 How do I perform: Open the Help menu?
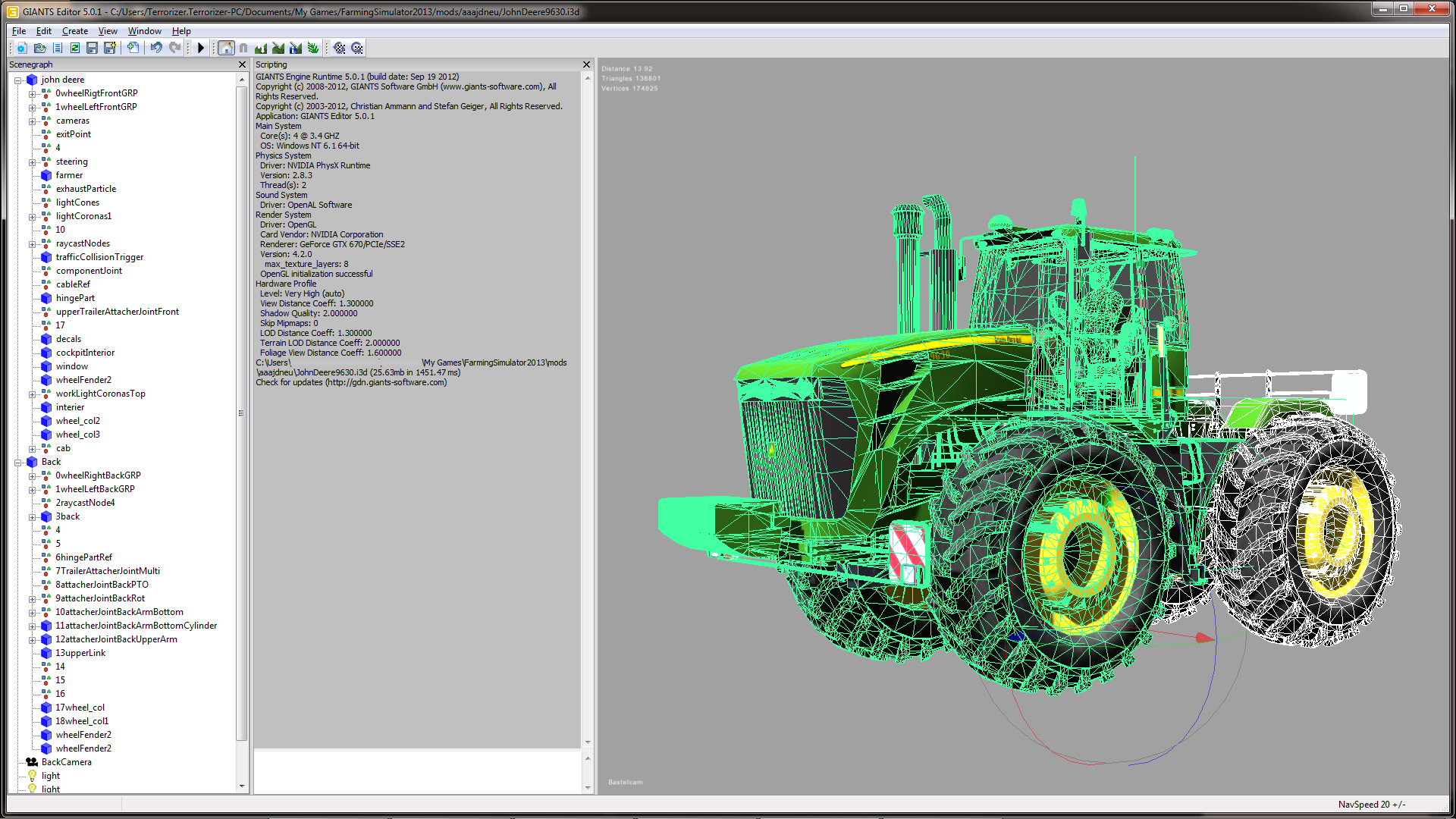pos(181,31)
